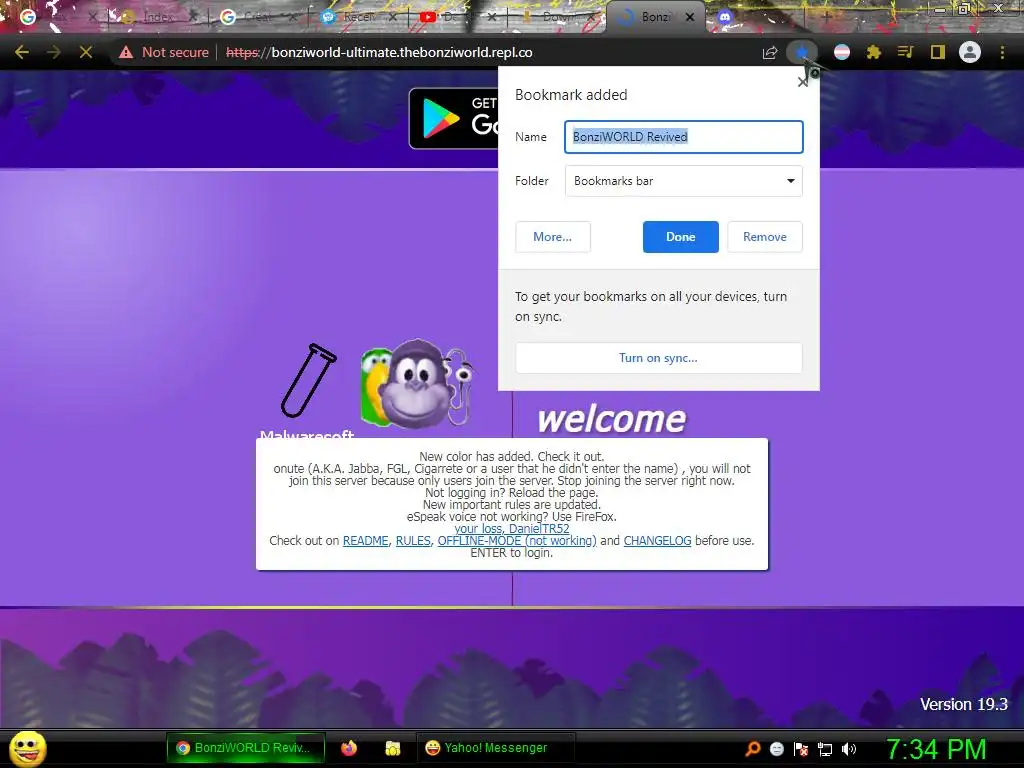Open the smiley Start button

click(x=28, y=748)
